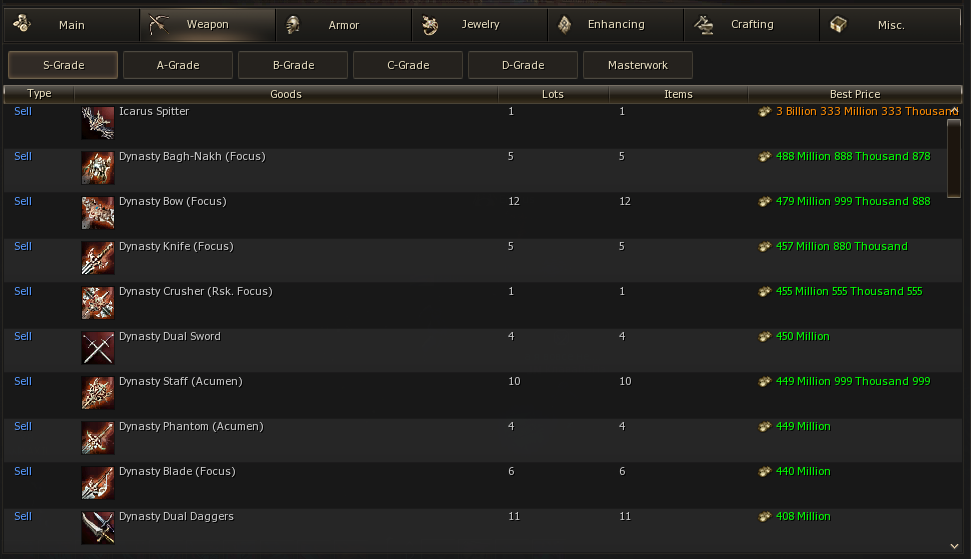Select the Dynasty Staff (Acumen) icon
The width and height of the screenshot is (971, 559).
pos(98,393)
